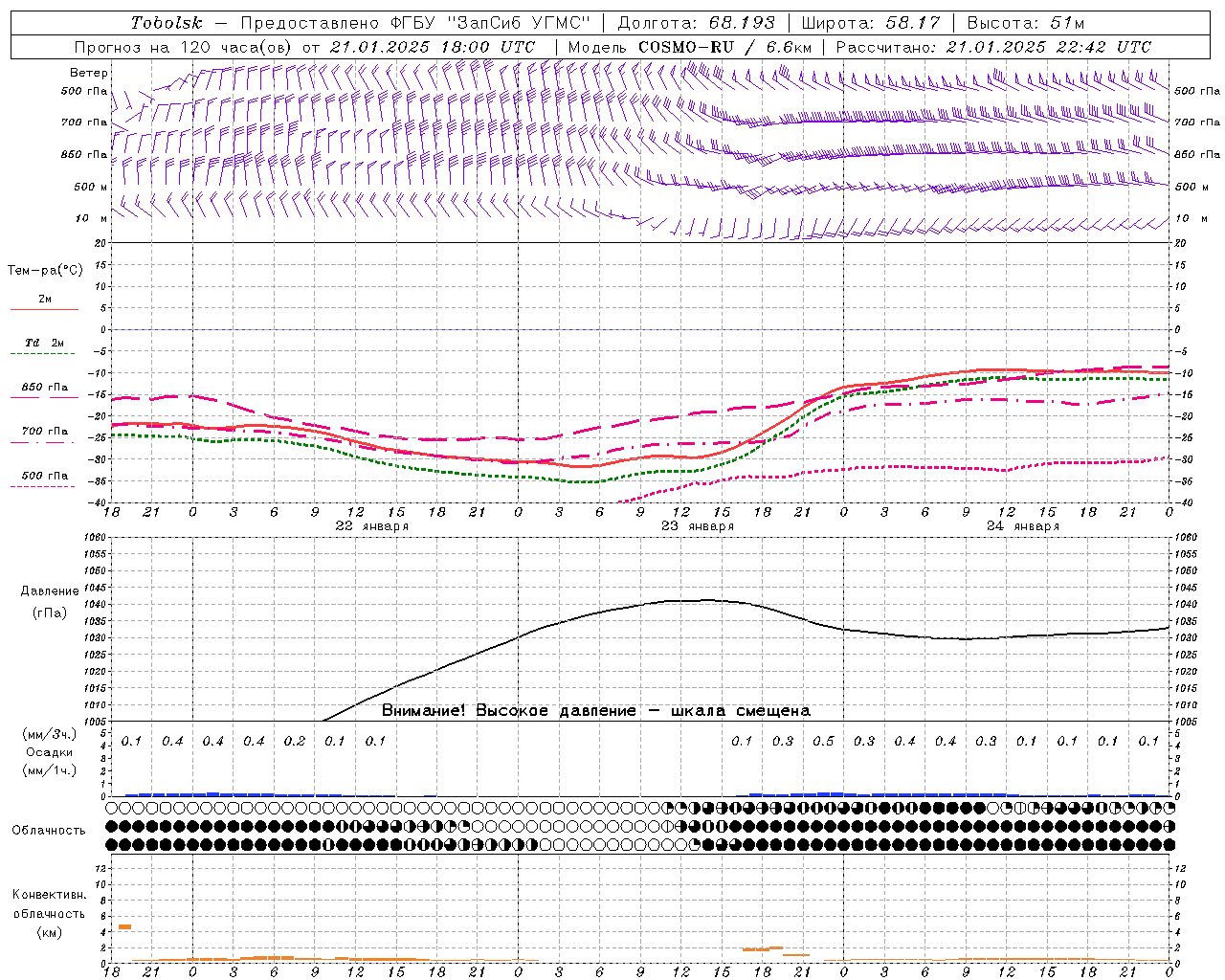Screen dimensions: 1225x980
Task: Click the 10 м wind level label on left
Action: (91, 219)
